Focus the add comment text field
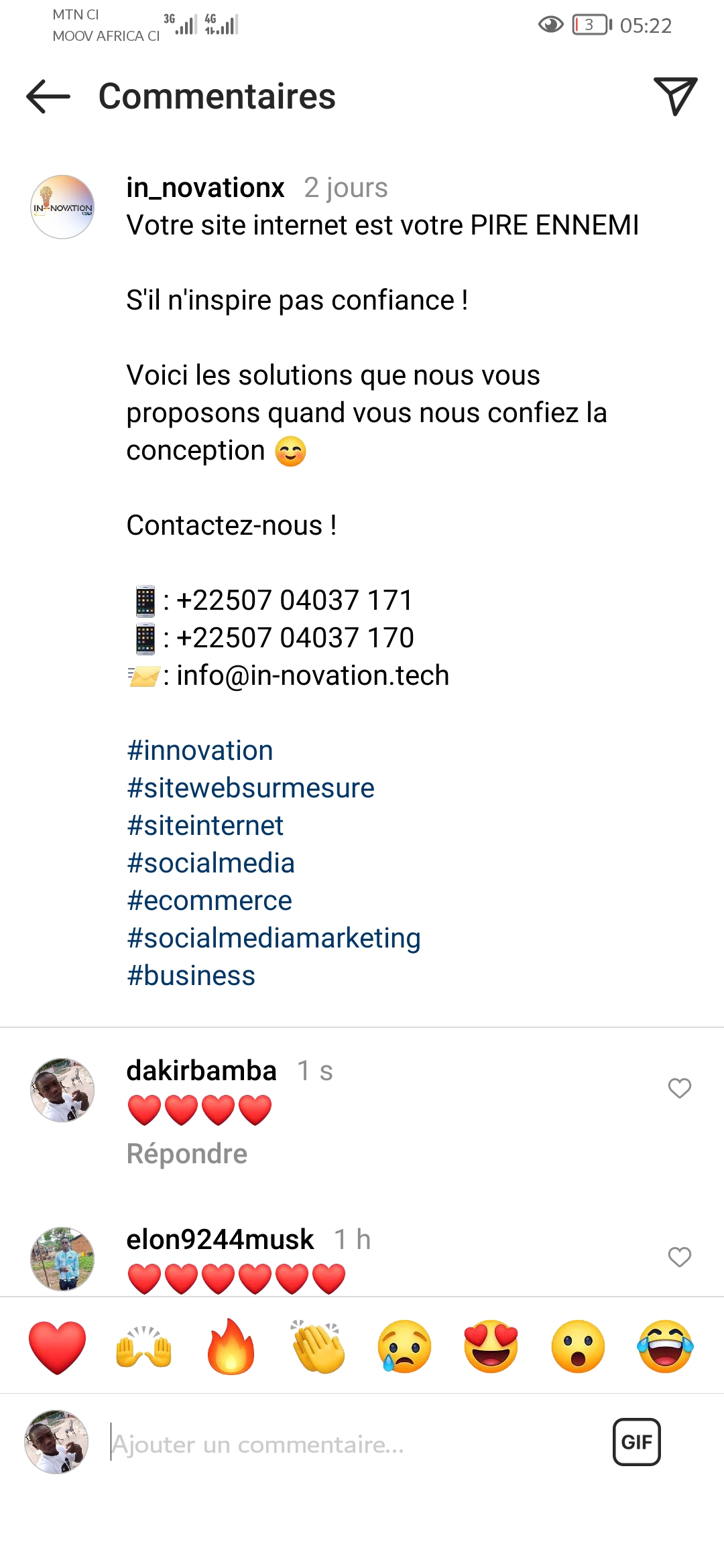 click(349, 1445)
